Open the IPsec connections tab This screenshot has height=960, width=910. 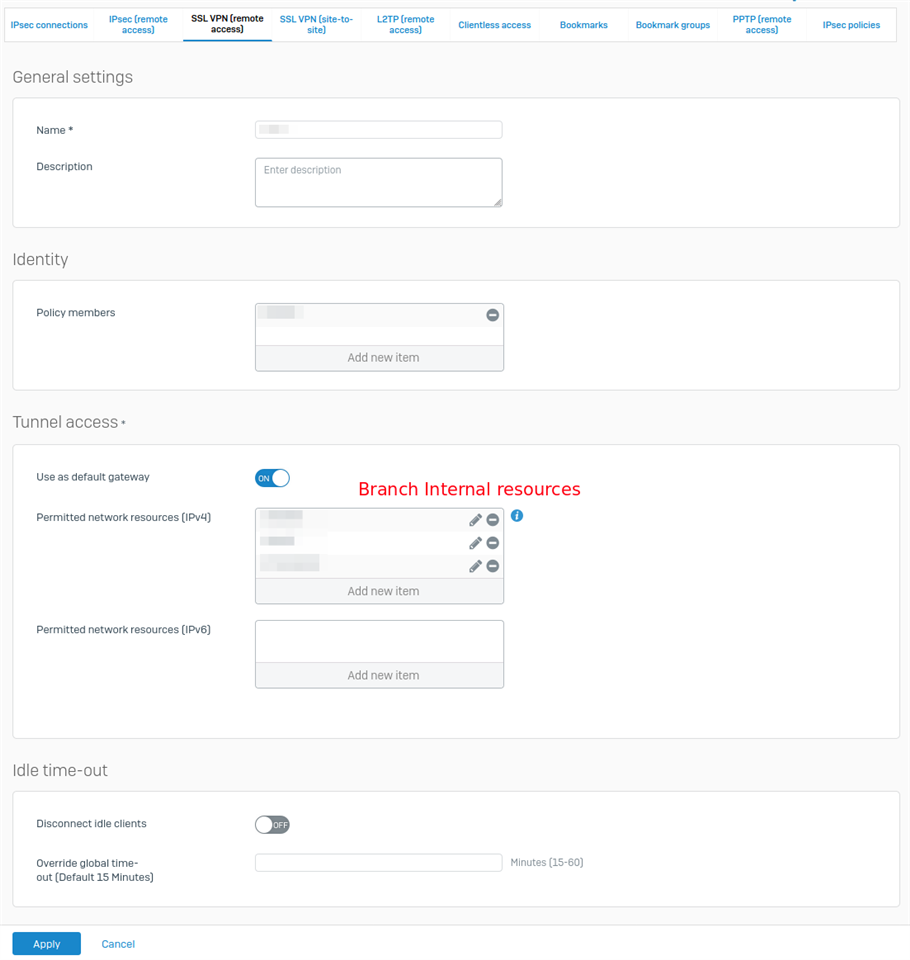[x=49, y=25]
